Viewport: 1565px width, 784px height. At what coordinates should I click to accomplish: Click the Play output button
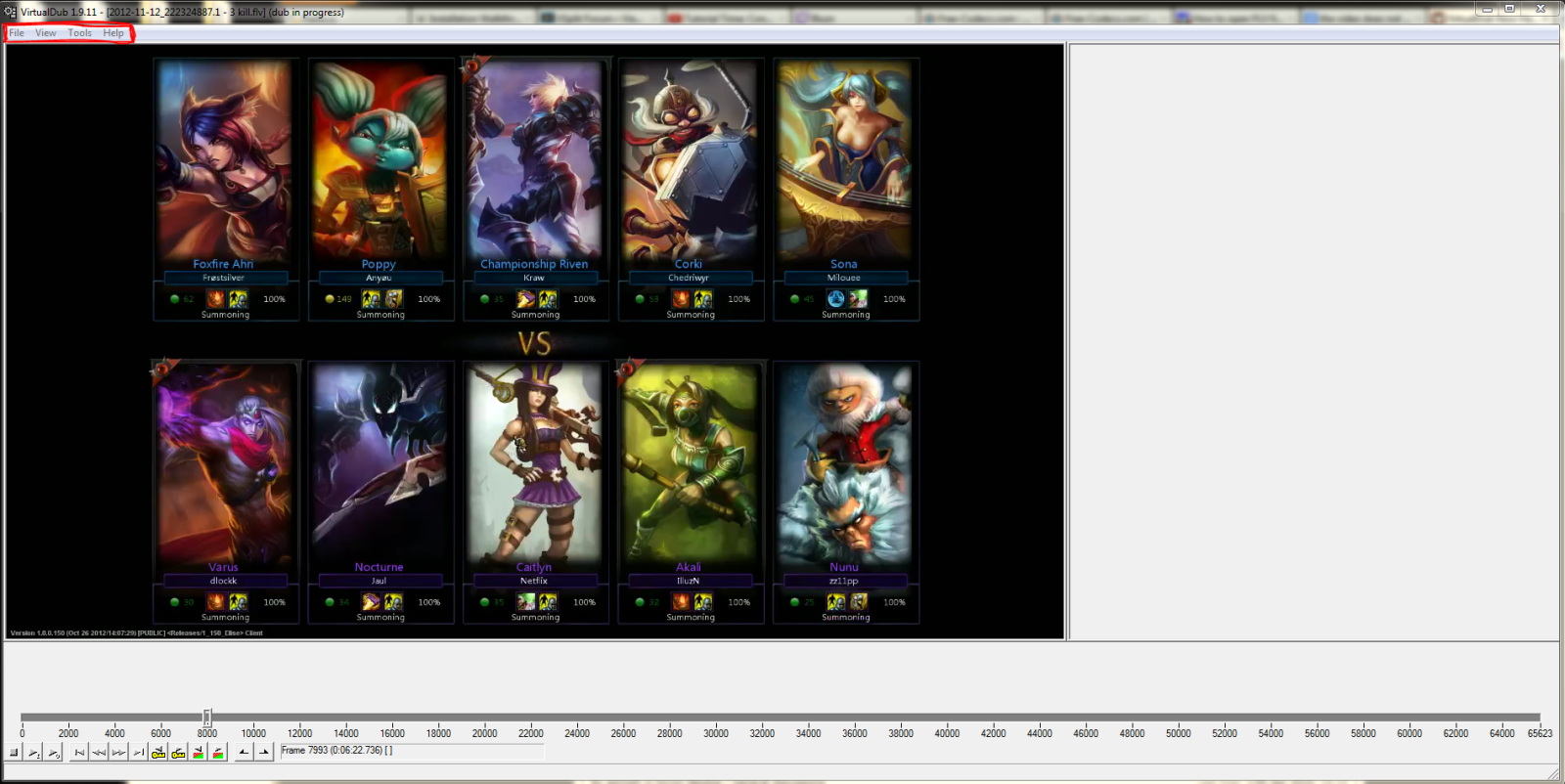pyautogui.click(x=54, y=752)
